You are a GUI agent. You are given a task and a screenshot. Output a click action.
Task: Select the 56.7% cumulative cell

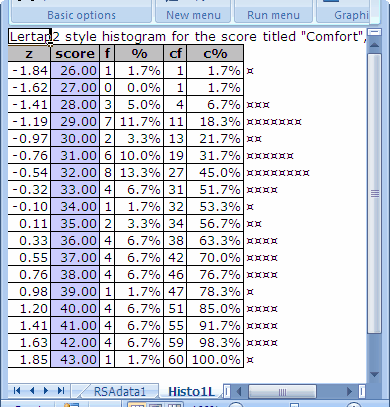(x=215, y=223)
